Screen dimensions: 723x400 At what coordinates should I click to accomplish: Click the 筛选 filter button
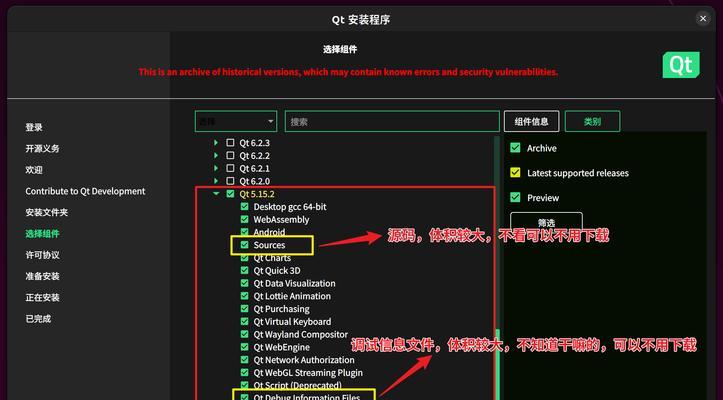click(x=546, y=221)
